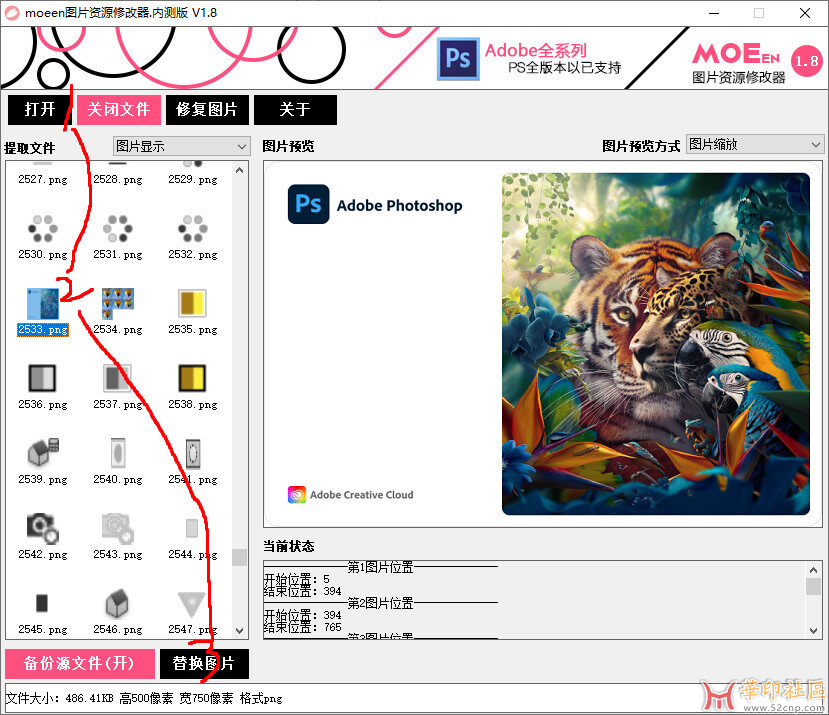Click the Ps icon in the preview image
The height and width of the screenshot is (715, 829).
pos(309,204)
